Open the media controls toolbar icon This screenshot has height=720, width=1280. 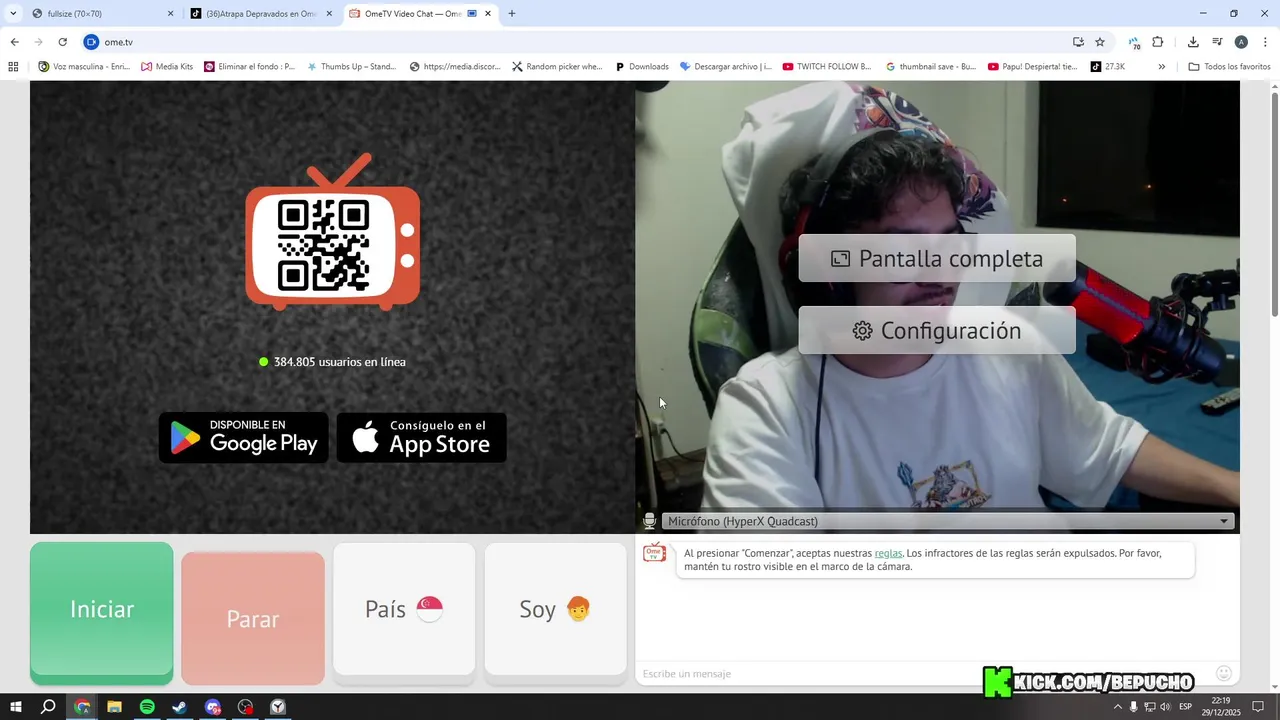coord(1217,42)
